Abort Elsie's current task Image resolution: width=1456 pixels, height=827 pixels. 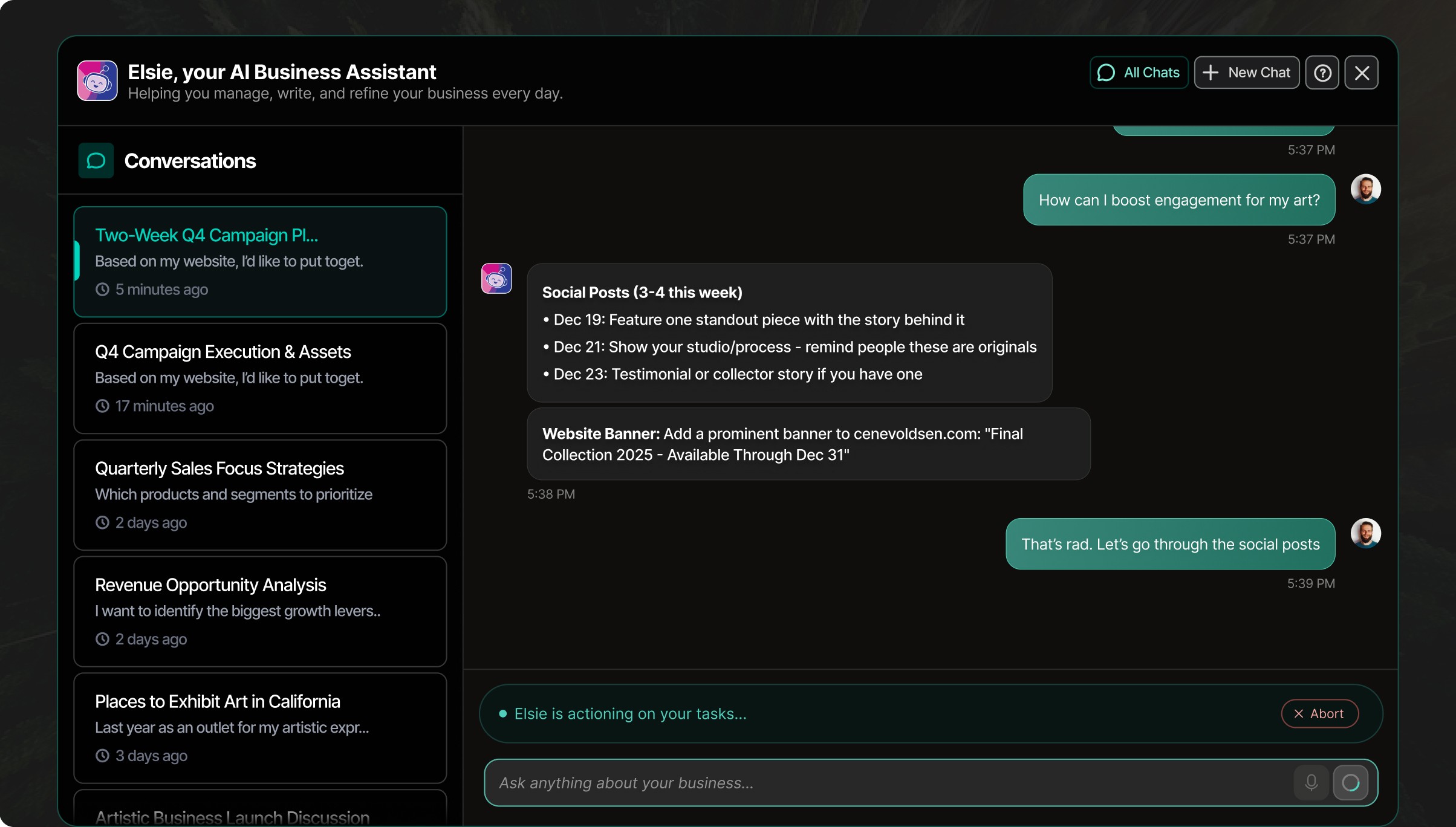1319,714
